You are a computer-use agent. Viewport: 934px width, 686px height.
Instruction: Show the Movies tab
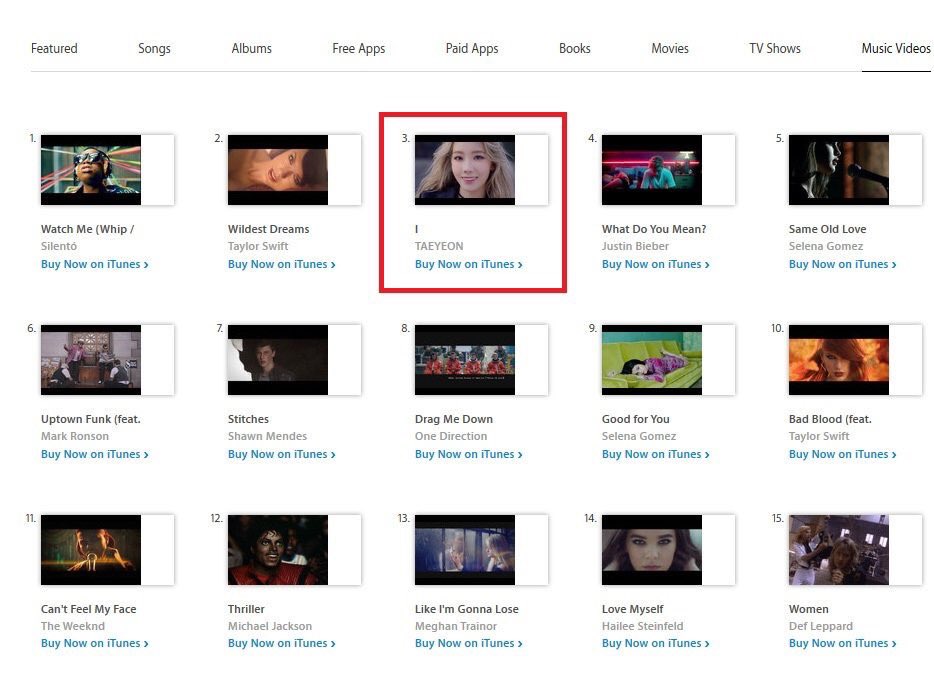coord(670,48)
